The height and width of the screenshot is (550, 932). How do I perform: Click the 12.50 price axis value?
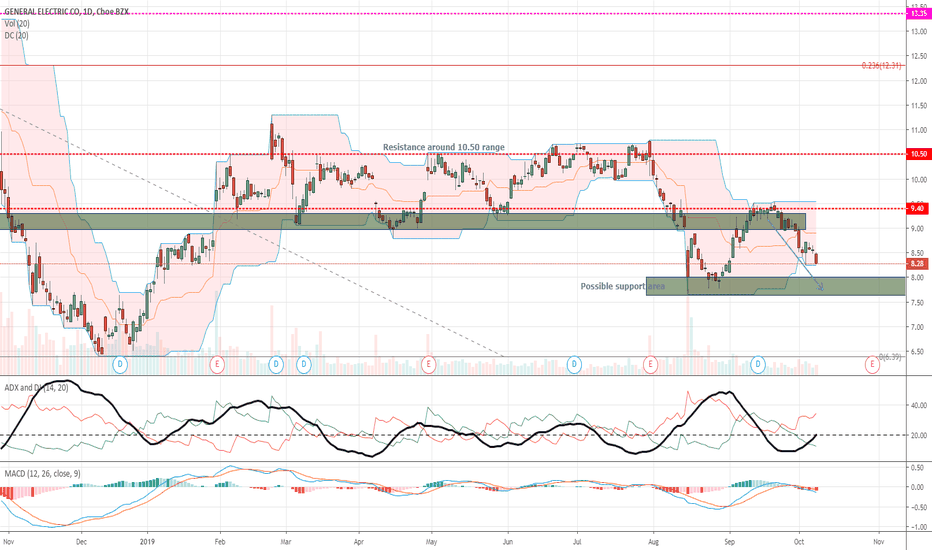coord(918,56)
